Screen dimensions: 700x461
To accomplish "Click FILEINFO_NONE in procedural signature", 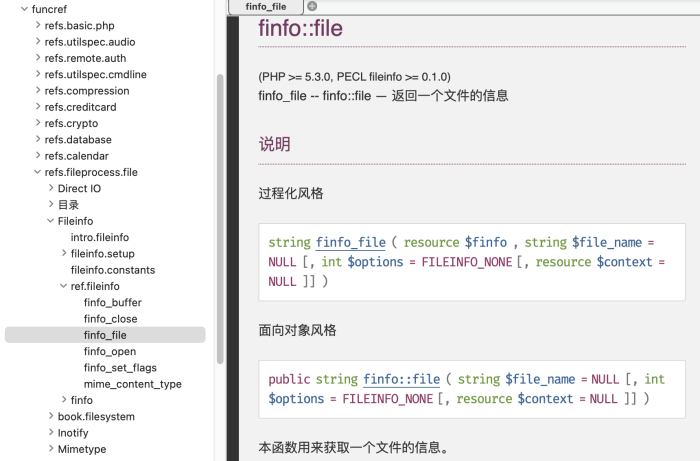I will (467, 262).
